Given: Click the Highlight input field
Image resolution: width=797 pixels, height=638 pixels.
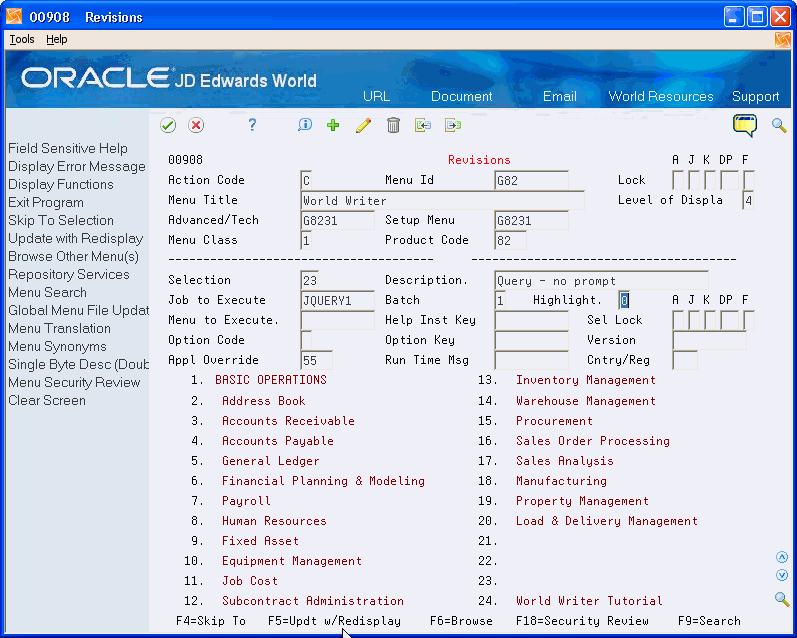Looking at the screenshot, I should coord(624,300).
